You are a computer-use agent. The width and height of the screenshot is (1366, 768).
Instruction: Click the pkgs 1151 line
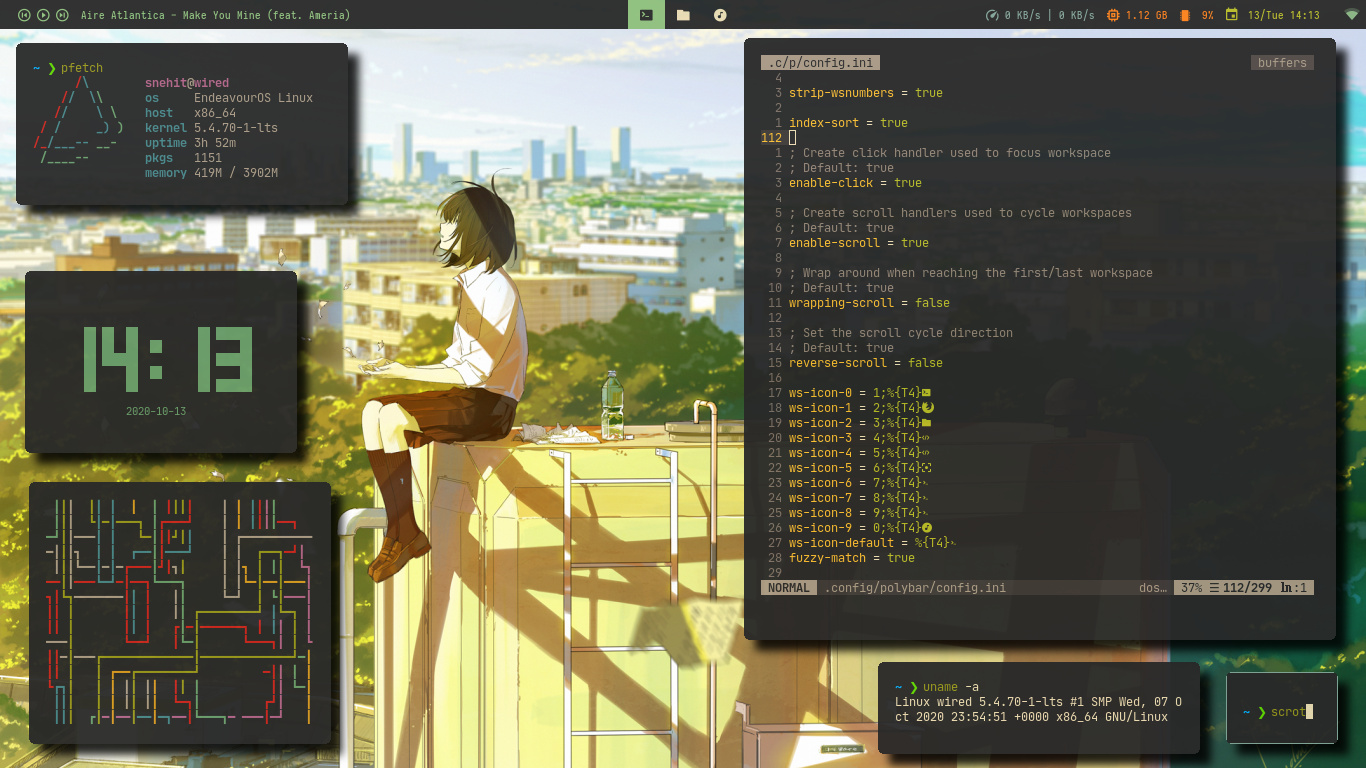pos(183,158)
